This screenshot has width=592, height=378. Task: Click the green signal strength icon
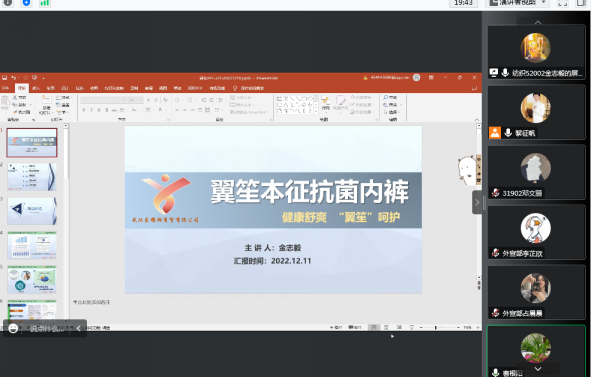pyautogui.click(x=45, y=3)
